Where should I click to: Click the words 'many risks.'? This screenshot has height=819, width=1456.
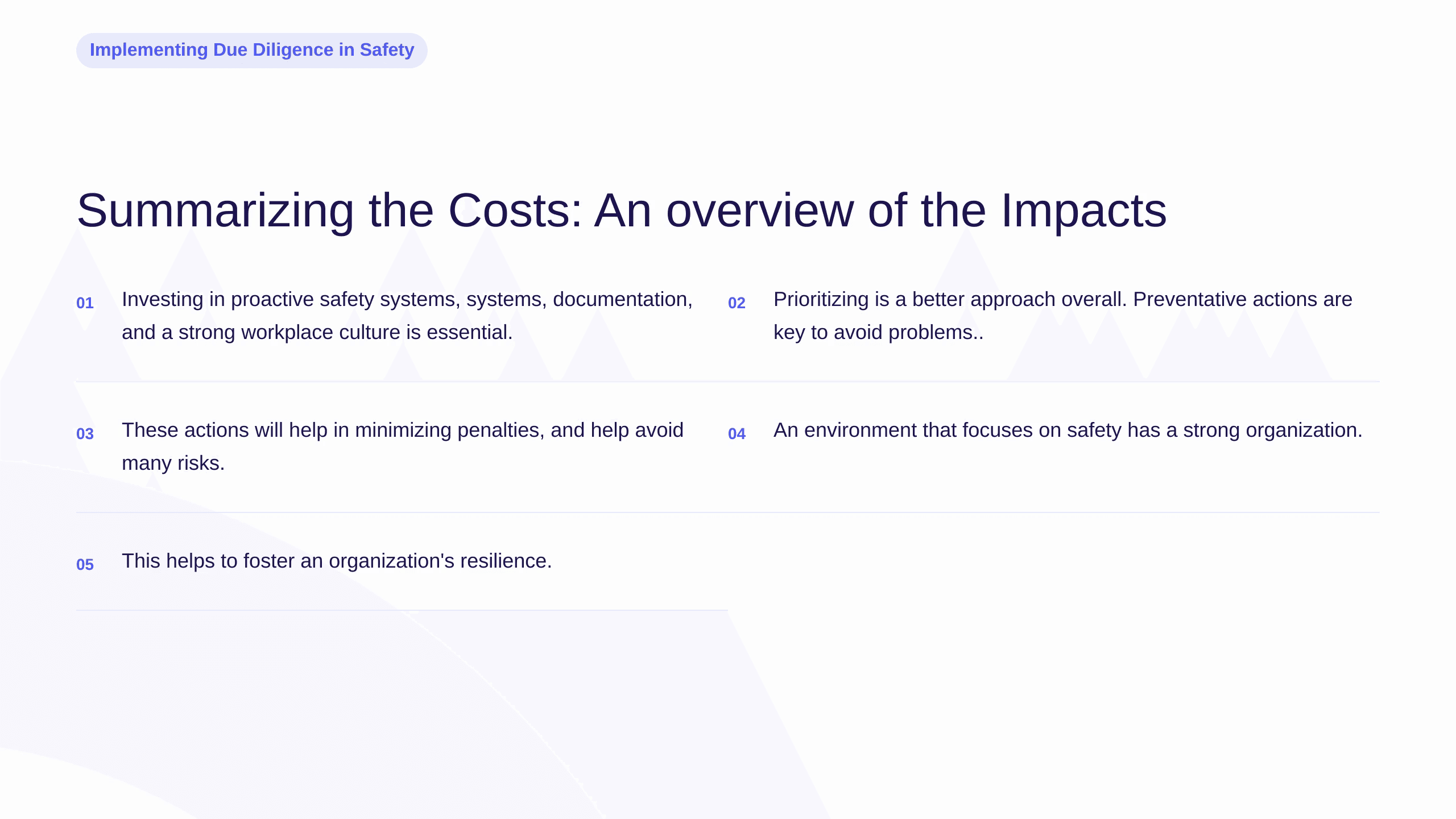(x=173, y=464)
